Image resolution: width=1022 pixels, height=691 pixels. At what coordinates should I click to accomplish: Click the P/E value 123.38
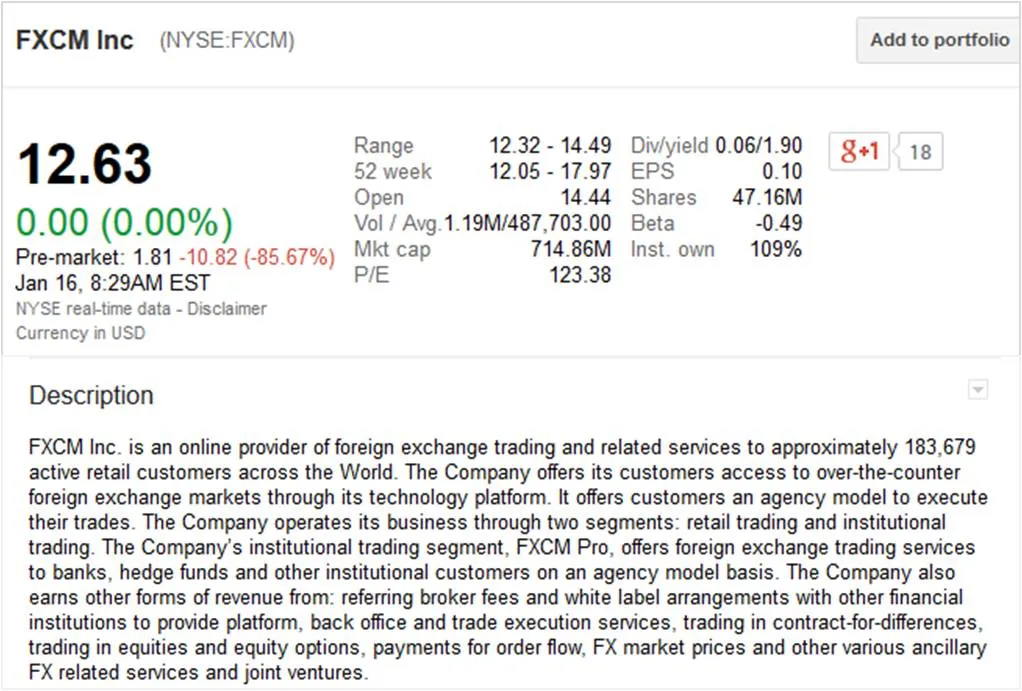pyautogui.click(x=579, y=275)
